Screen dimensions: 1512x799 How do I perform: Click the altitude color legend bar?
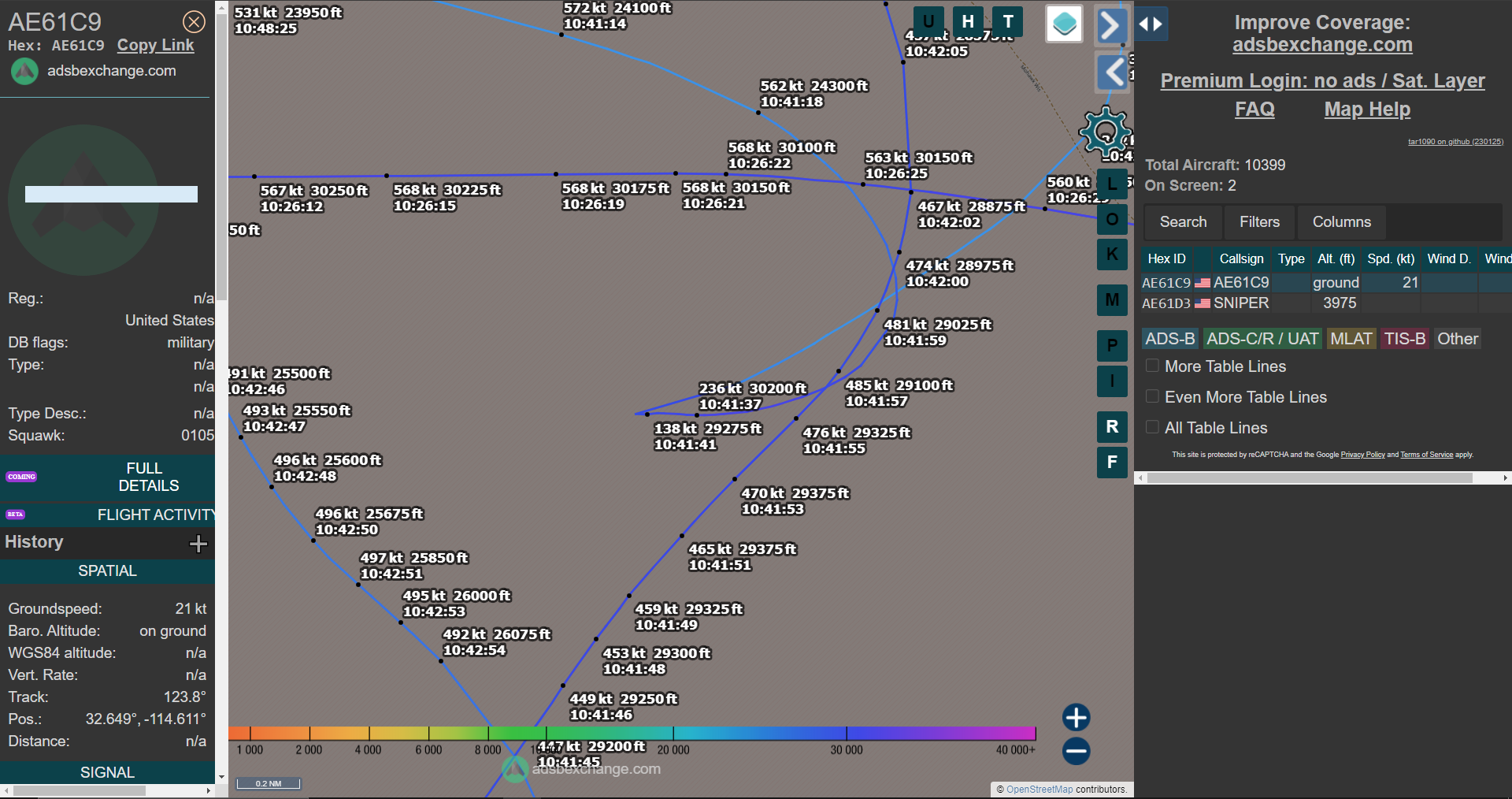click(632, 733)
